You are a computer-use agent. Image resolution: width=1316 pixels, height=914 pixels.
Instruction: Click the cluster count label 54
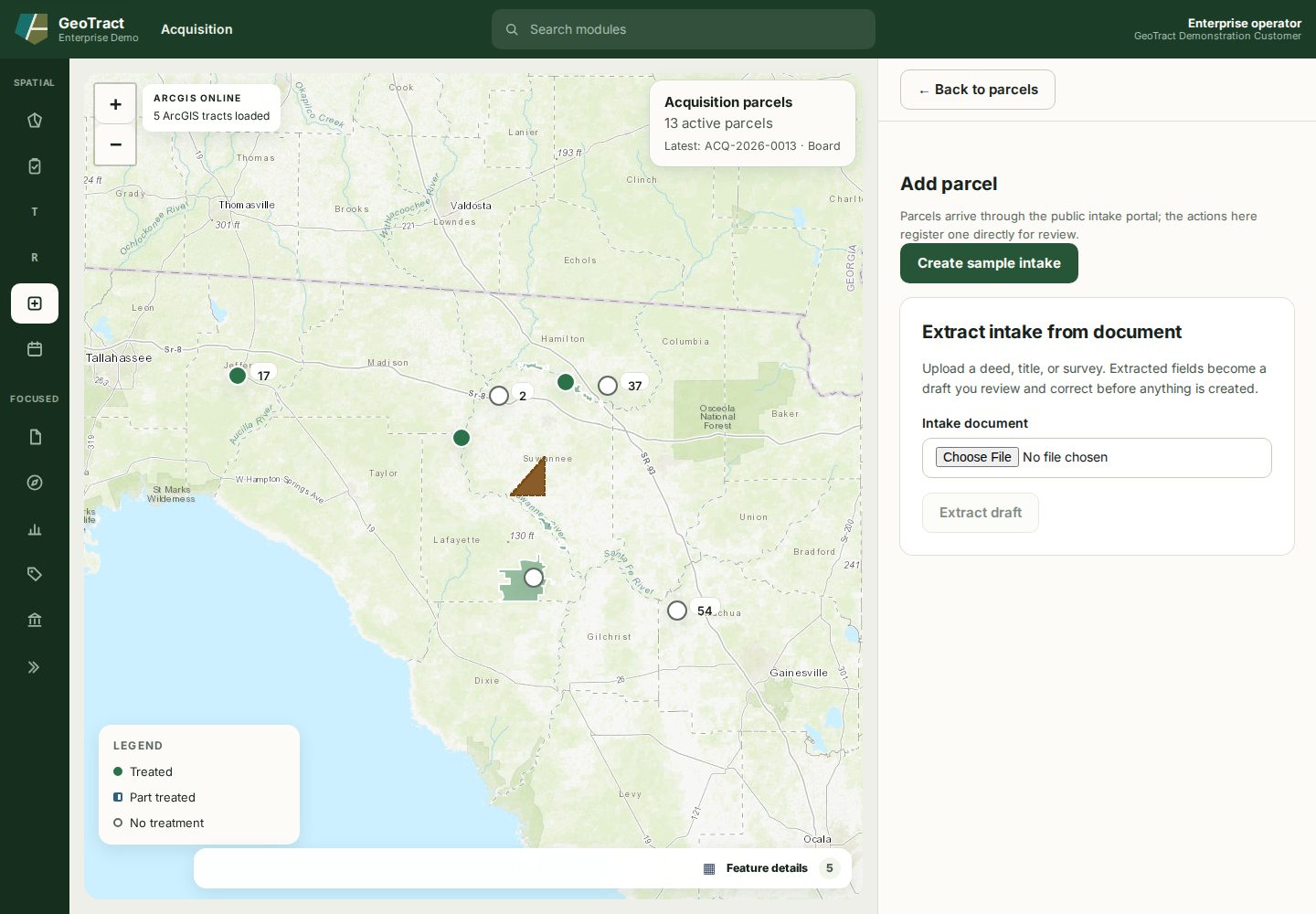(x=705, y=611)
